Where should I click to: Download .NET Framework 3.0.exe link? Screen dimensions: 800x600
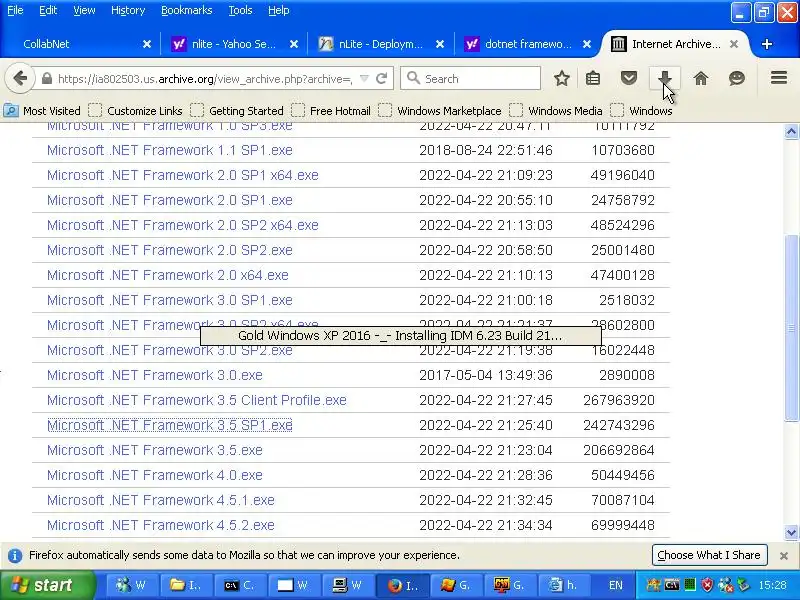coord(155,375)
